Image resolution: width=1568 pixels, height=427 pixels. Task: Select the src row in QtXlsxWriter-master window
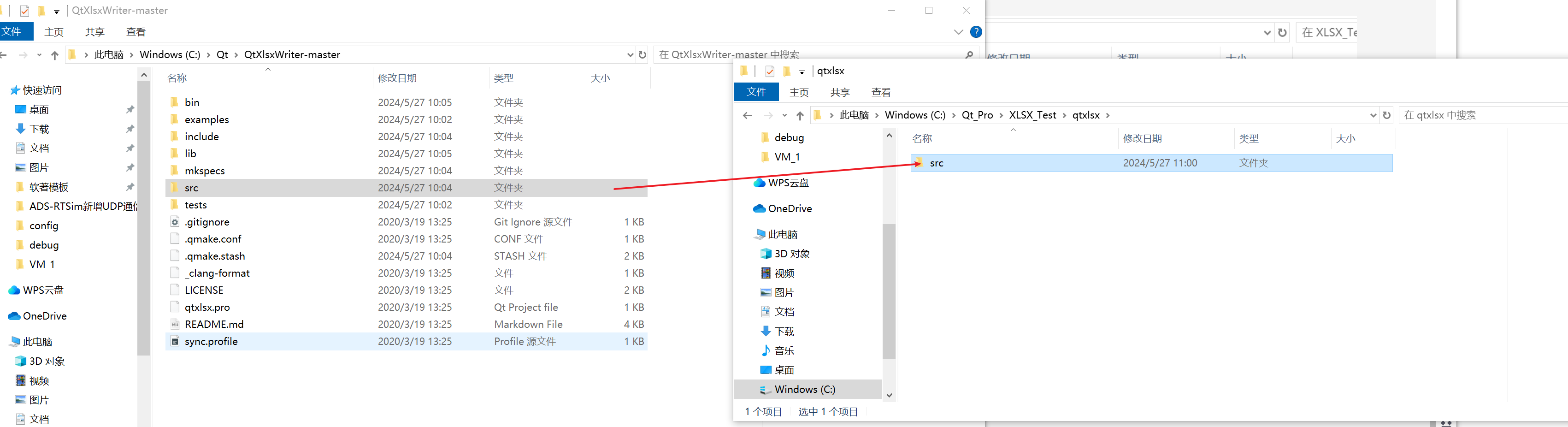(x=406, y=188)
